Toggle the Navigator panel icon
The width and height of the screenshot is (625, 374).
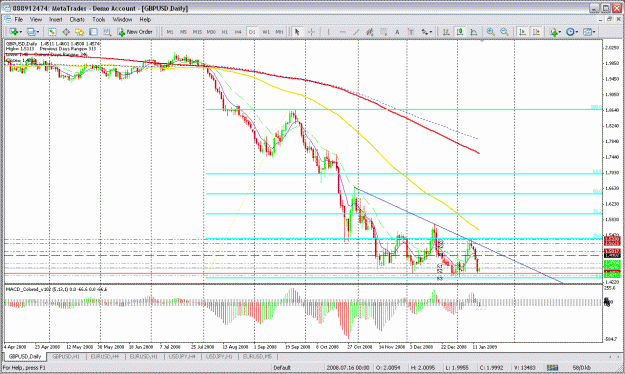(79, 32)
